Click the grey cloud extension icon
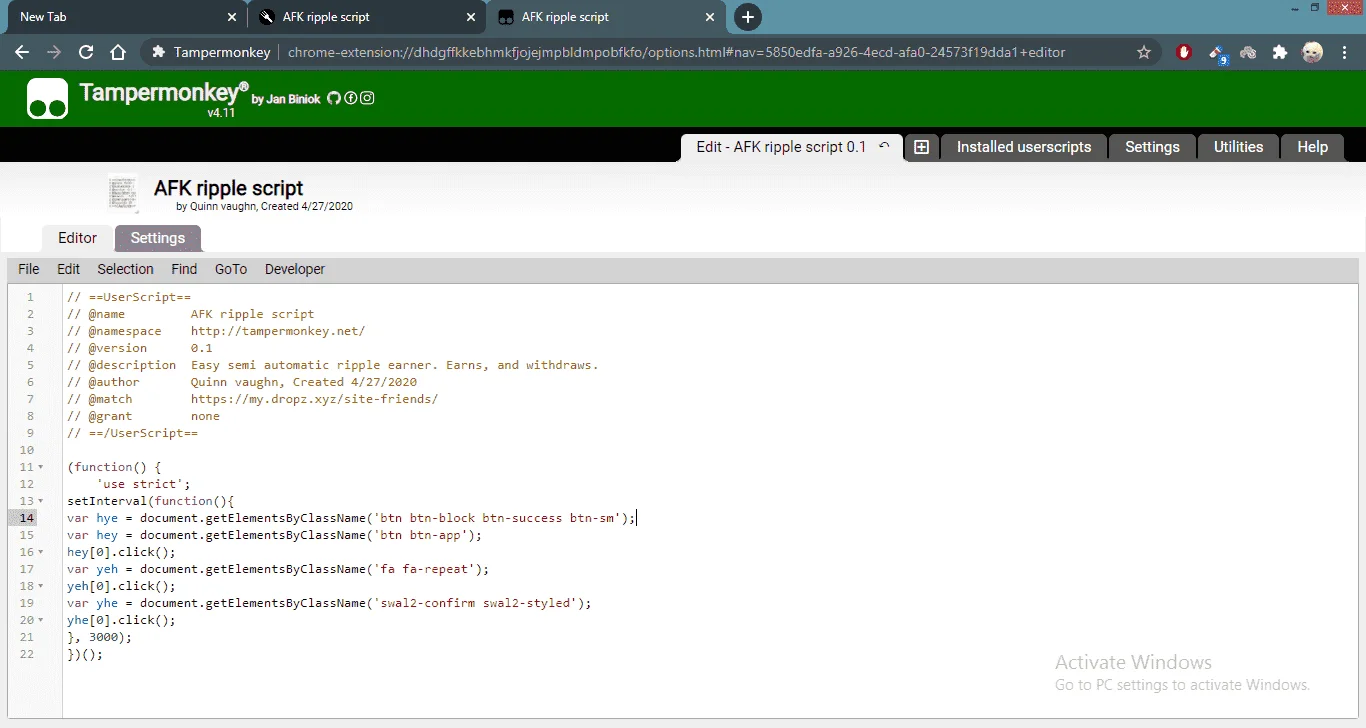 point(1248,52)
